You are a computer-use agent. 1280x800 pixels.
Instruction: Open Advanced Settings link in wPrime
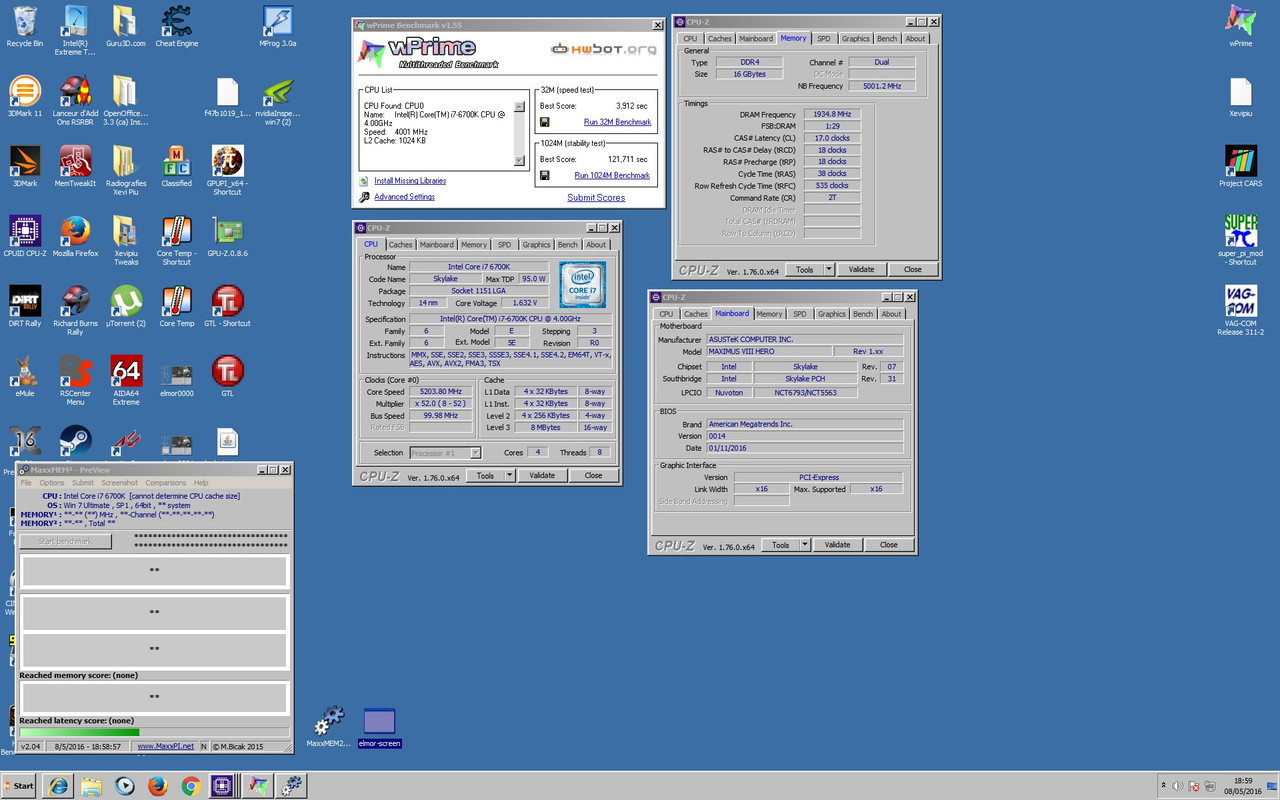click(404, 197)
